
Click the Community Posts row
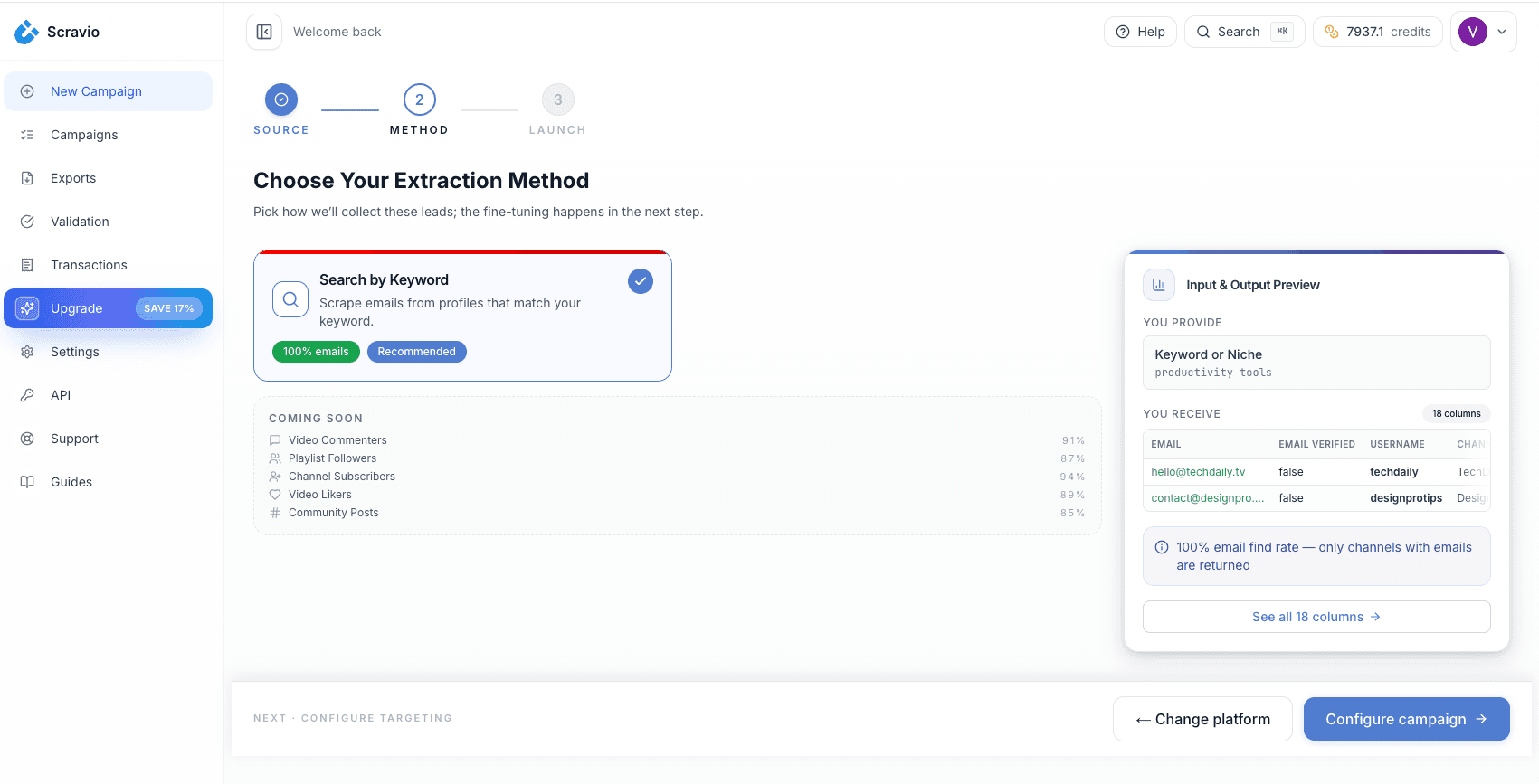tap(677, 513)
